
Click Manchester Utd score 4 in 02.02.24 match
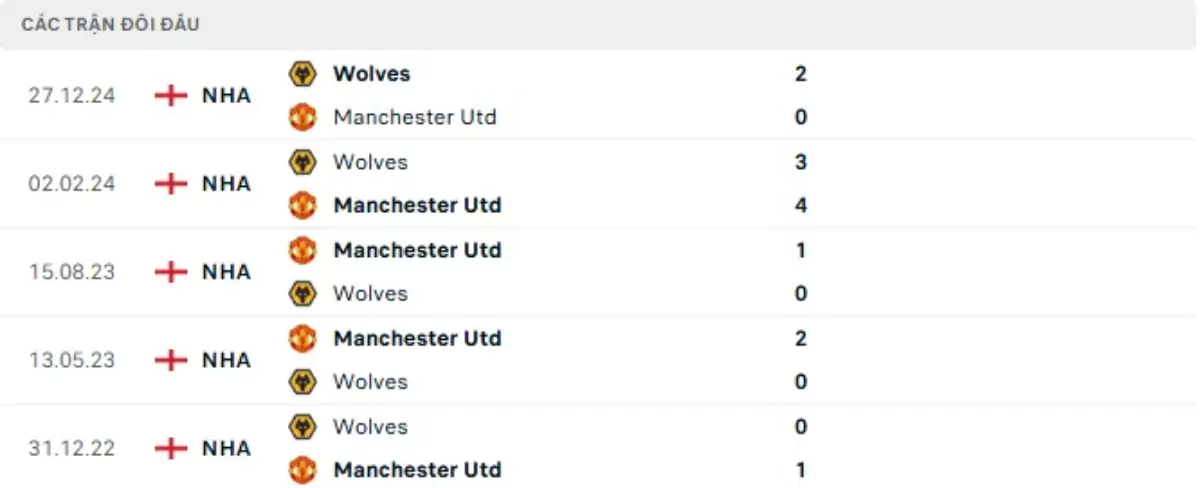800,206
